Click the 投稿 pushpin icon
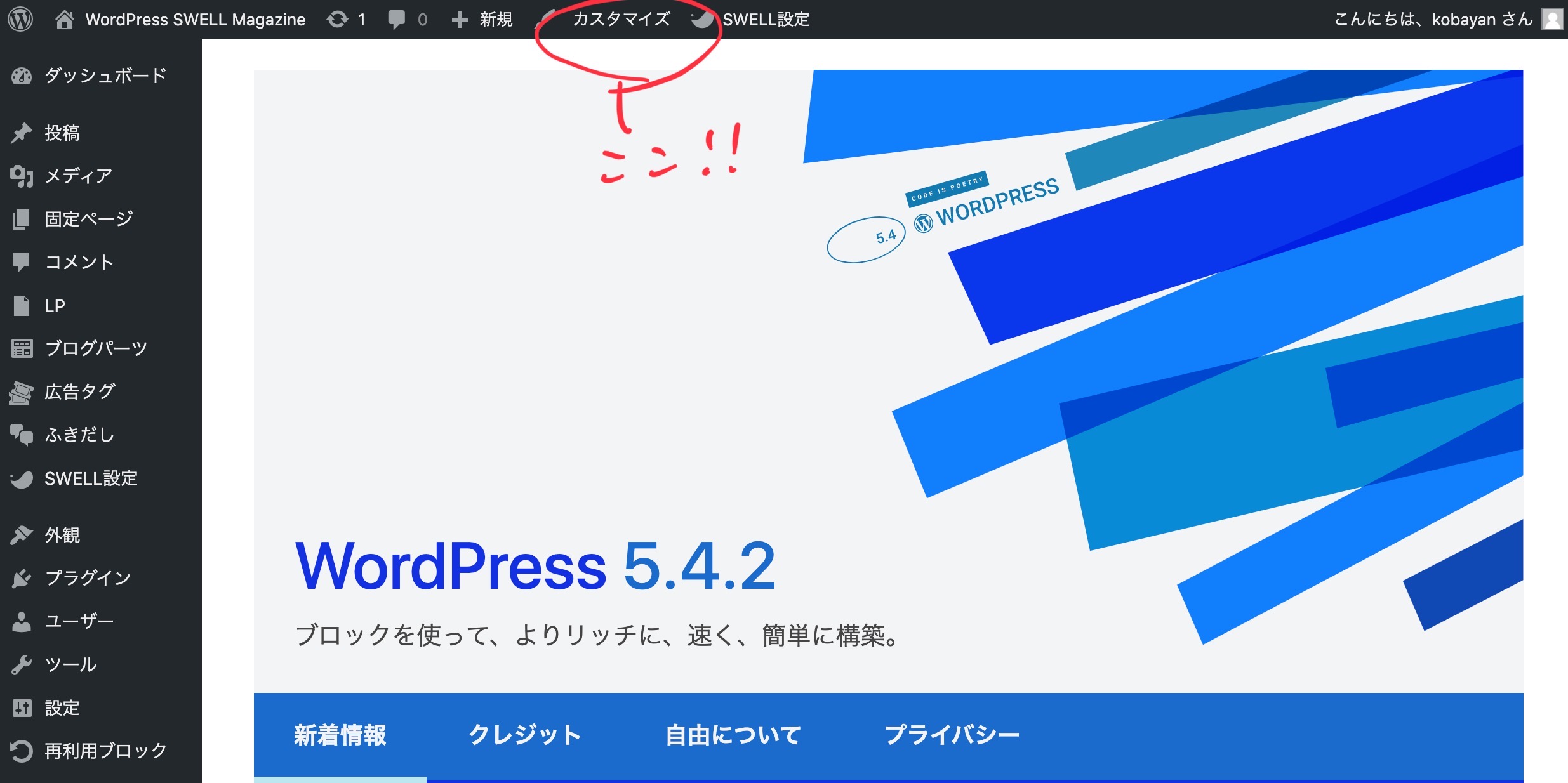 click(x=22, y=133)
